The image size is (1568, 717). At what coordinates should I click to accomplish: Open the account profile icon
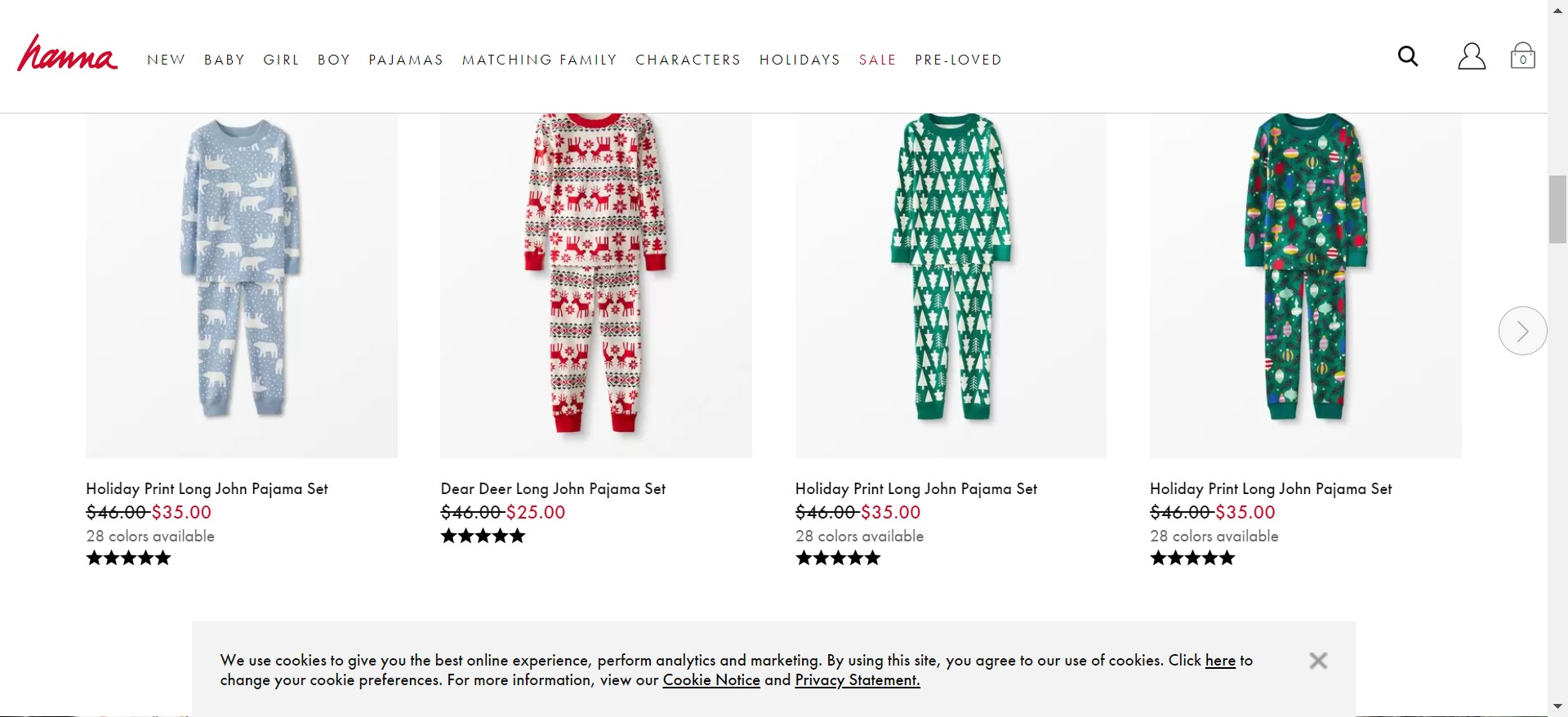pyautogui.click(x=1471, y=56)
